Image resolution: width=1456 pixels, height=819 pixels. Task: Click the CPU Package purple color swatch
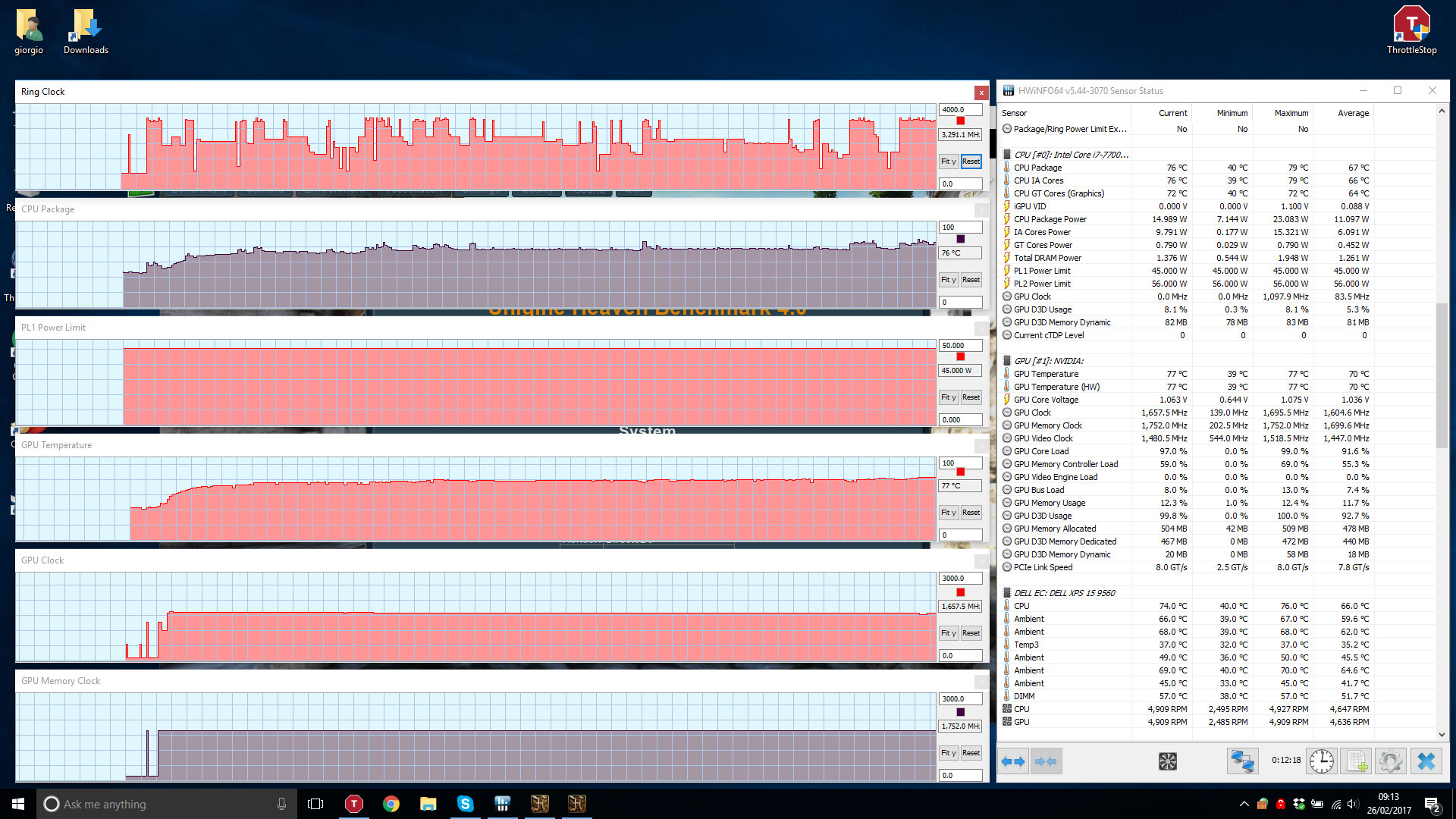point(960,239)
